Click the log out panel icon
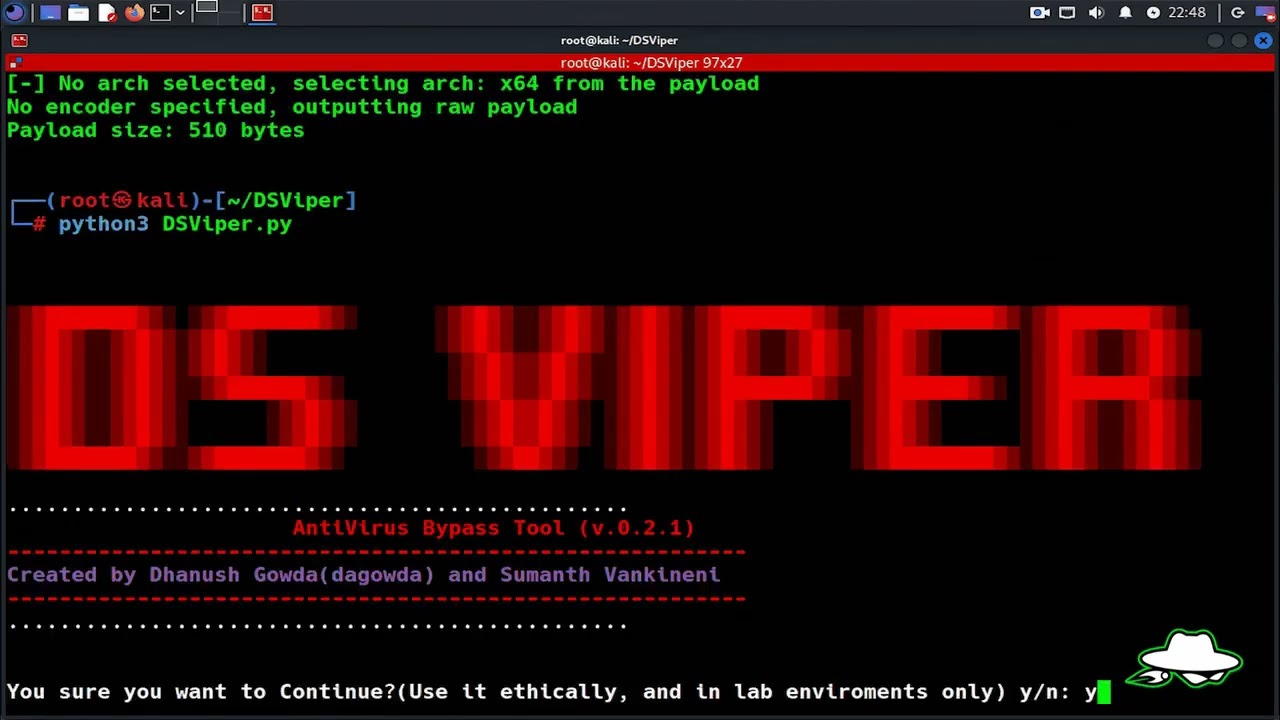The height and width of the screenshot is (720, 1280). (x=1238, y=13)
